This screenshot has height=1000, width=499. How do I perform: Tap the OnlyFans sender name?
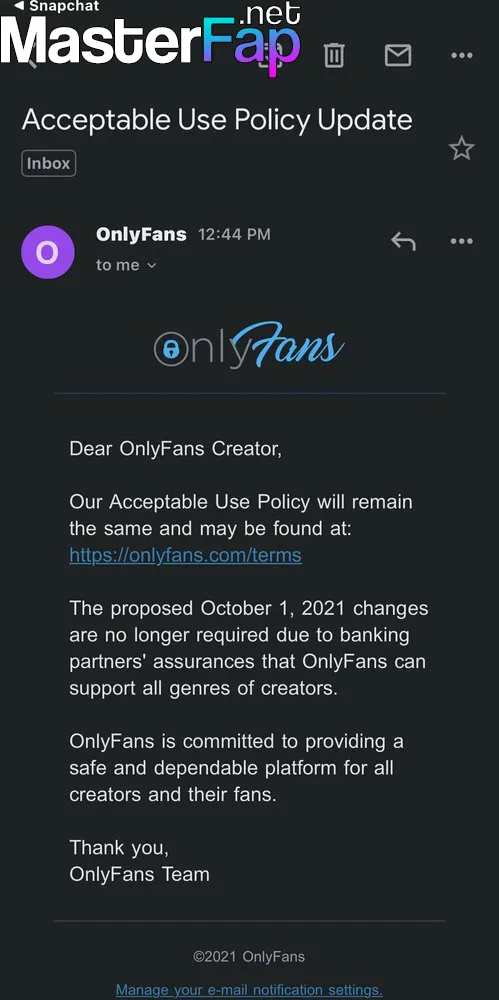pyautogui.click(x=141, y=235)
